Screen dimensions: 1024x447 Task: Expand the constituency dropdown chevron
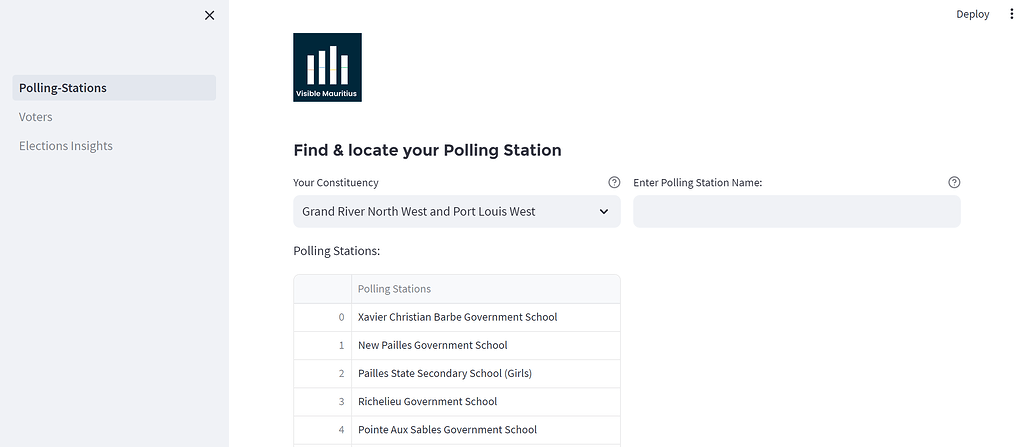[x=603, y=212]
